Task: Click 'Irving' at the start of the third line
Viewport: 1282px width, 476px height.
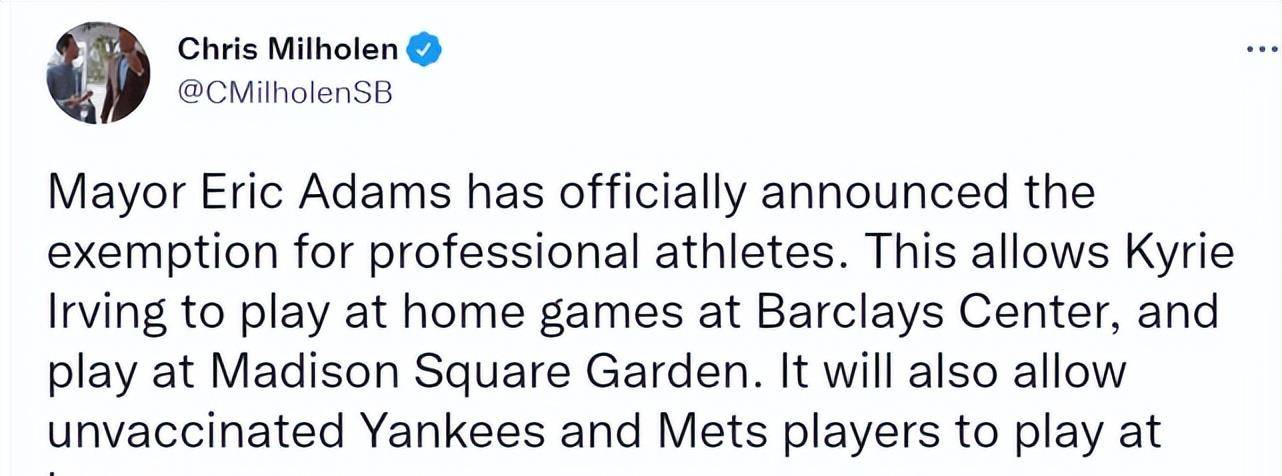Action: 105,313
